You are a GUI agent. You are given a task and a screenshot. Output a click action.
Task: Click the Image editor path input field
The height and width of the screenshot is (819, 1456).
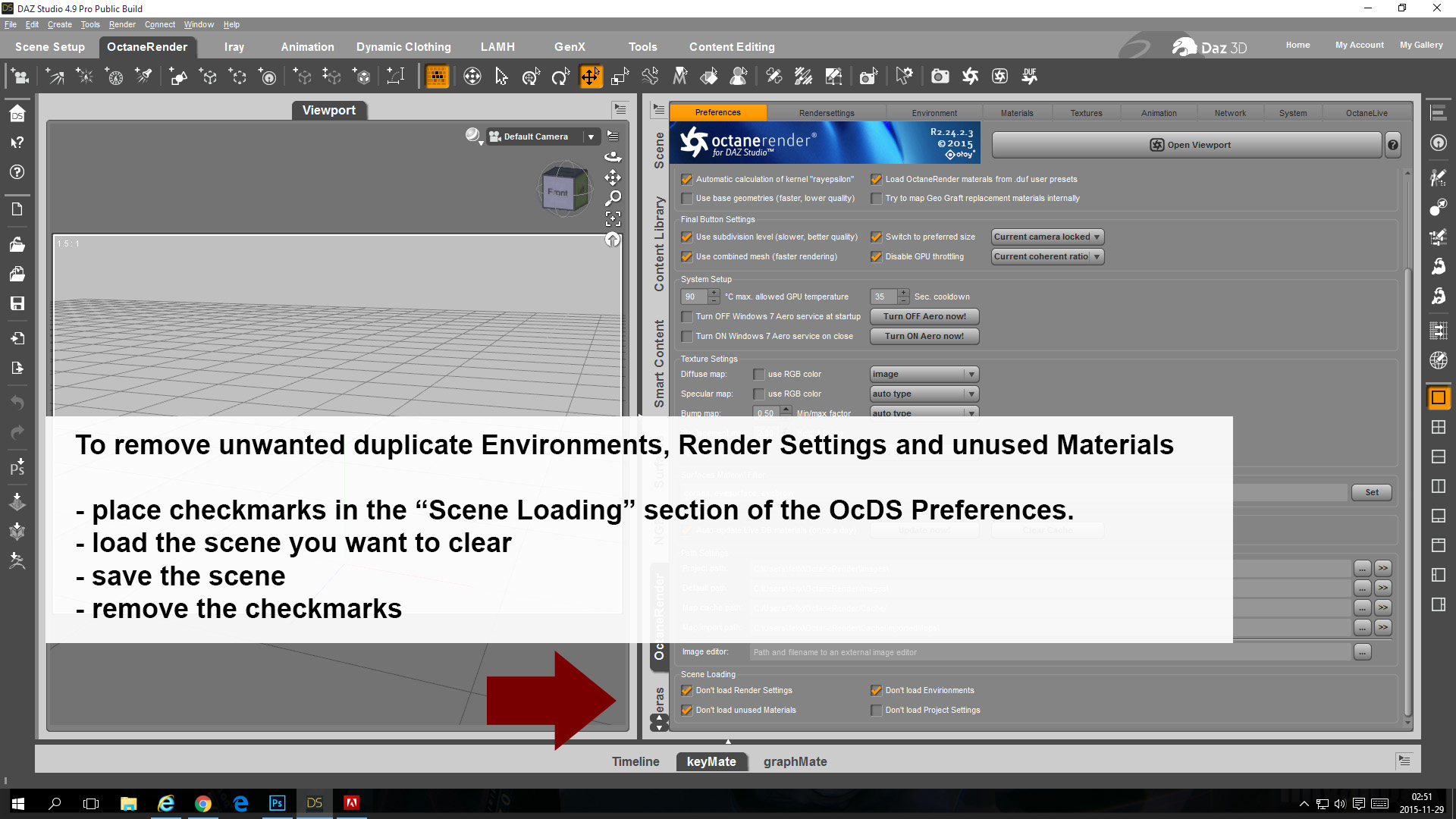[1050, 652]
